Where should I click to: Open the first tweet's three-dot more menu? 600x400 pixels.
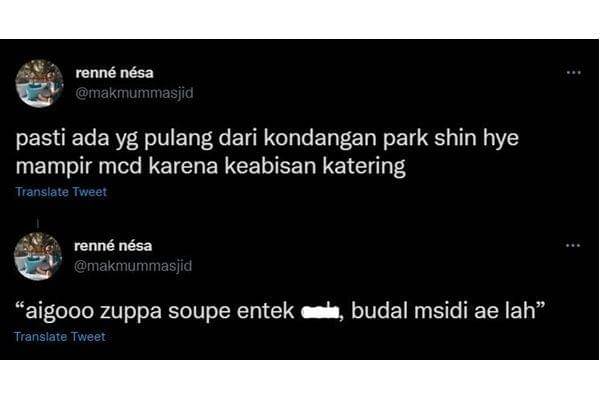(x=574, y=72)
